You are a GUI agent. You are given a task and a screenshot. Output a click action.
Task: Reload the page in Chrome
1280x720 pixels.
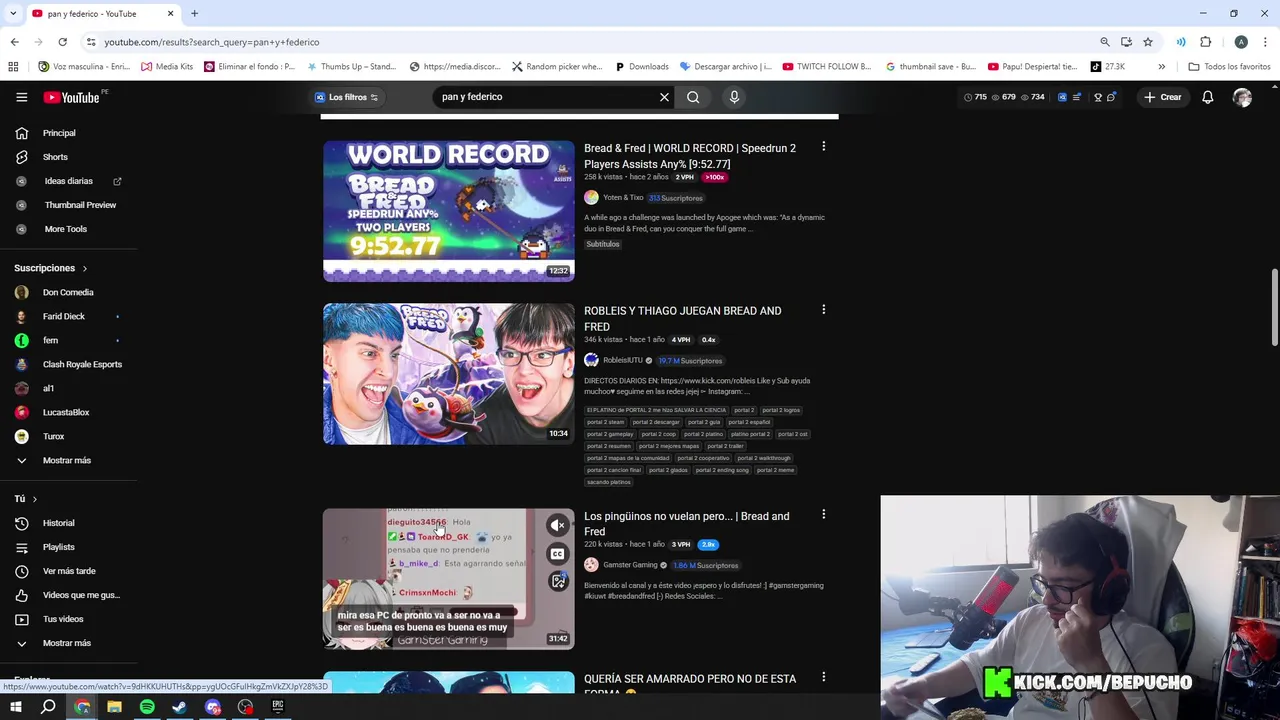(62, 42)
